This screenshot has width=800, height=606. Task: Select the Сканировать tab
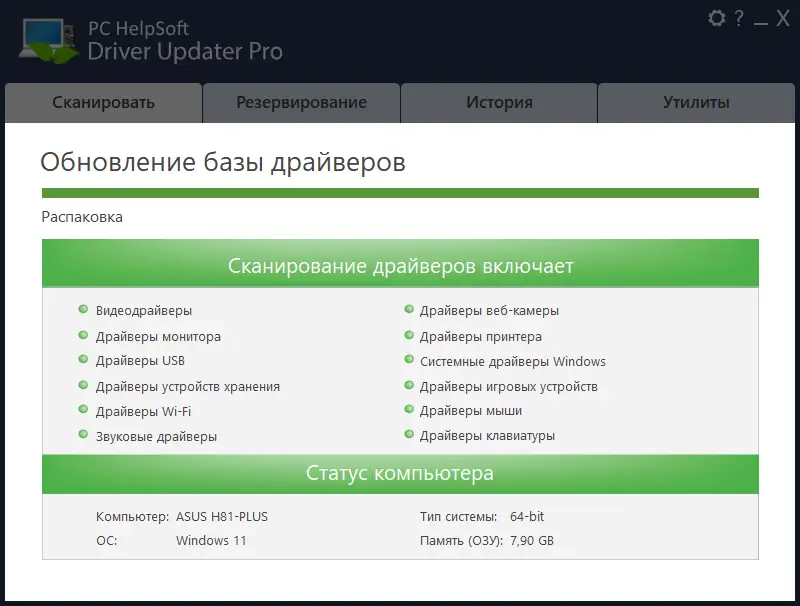tap(104, 102)
